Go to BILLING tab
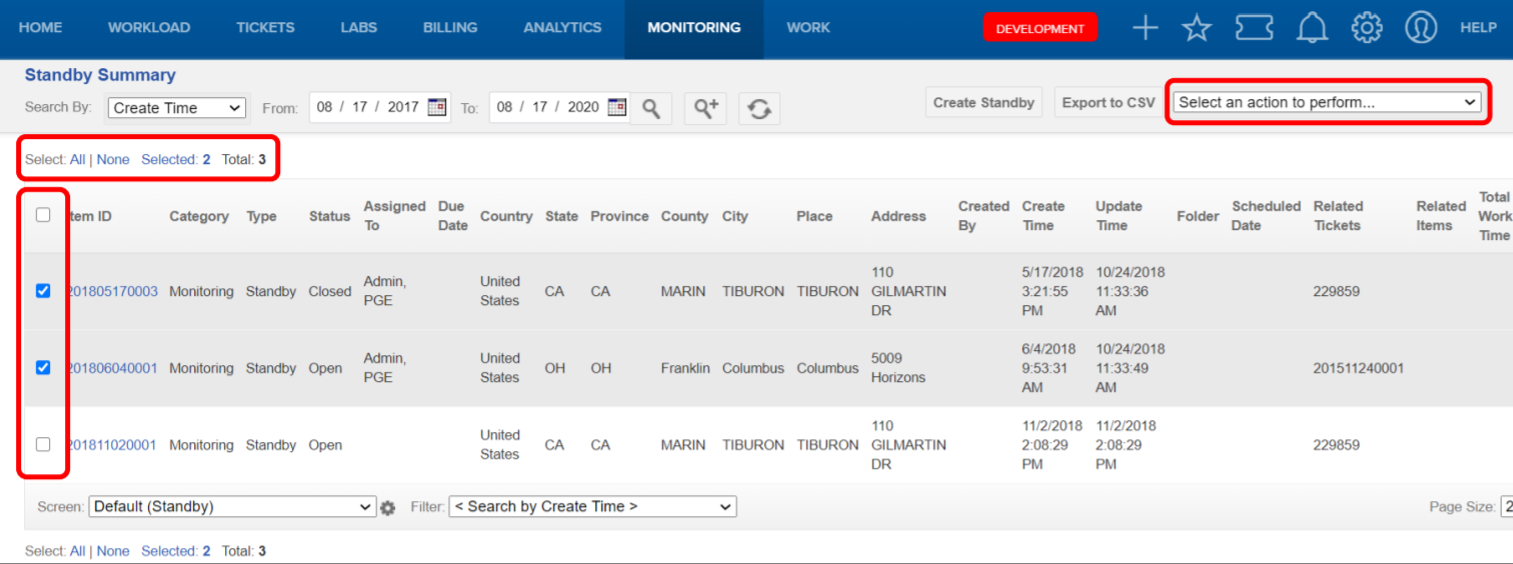The height and width of the screenshot is (564, 1513). click(450, 28)
